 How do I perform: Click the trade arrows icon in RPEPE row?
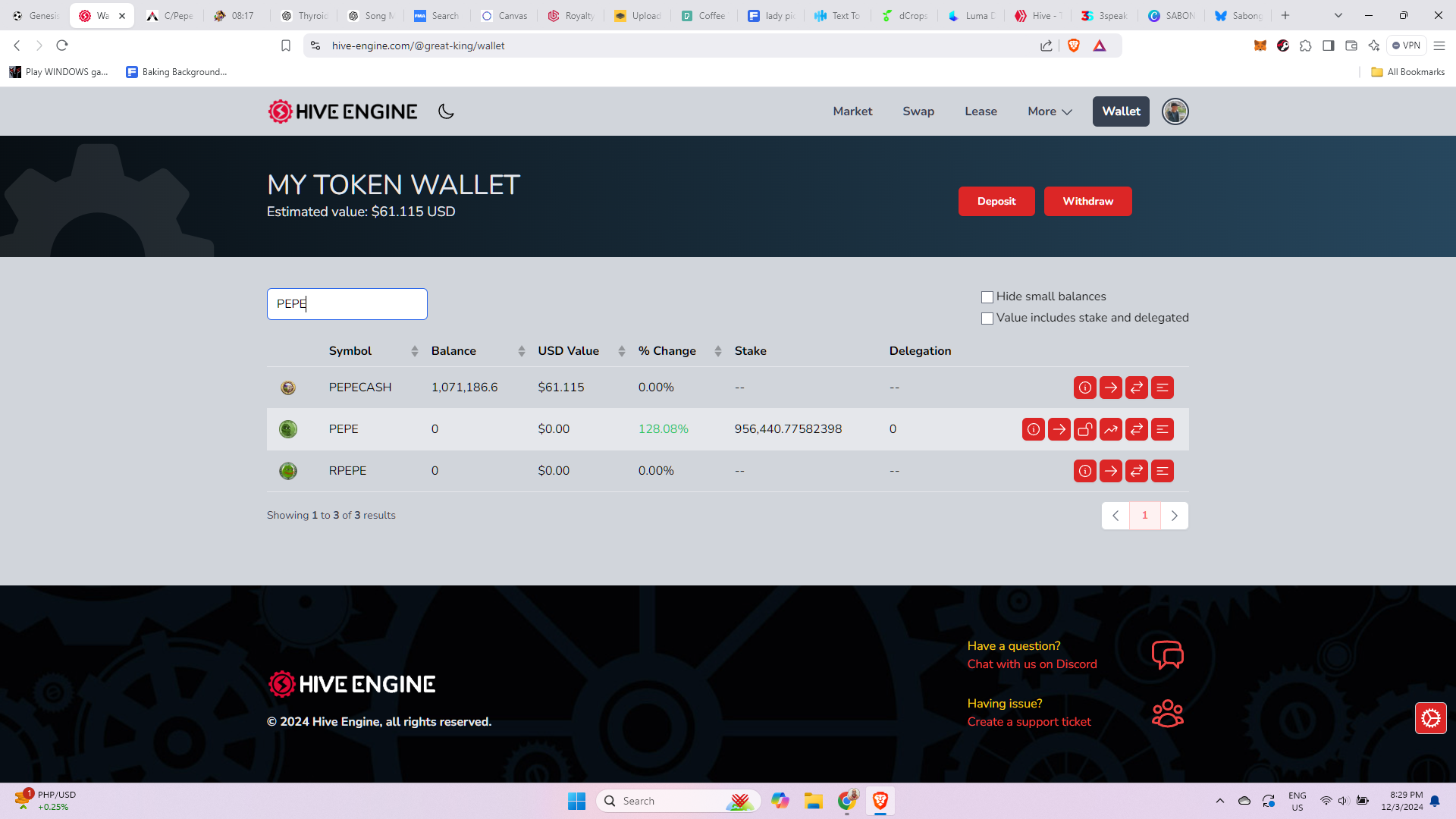pos(1137,471)
